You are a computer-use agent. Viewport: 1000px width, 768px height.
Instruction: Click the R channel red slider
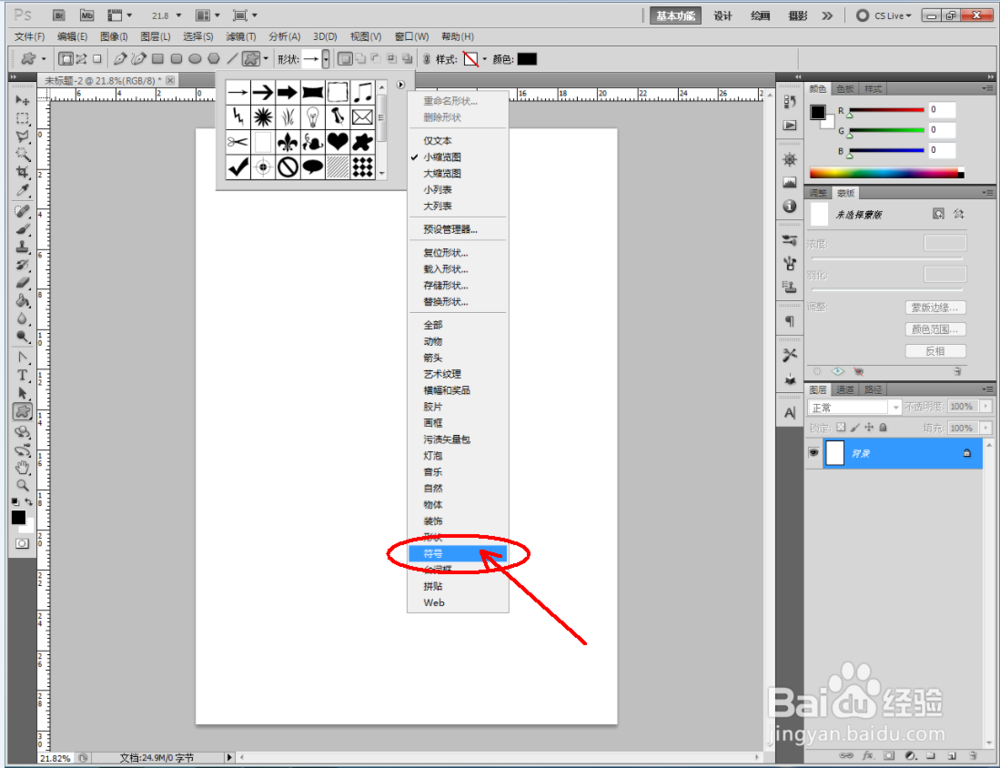click(x=886, y=110)
